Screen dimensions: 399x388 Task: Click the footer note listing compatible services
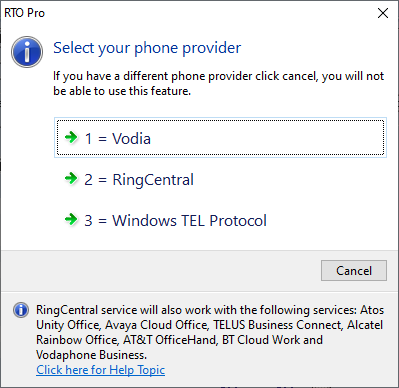[210, 332]
